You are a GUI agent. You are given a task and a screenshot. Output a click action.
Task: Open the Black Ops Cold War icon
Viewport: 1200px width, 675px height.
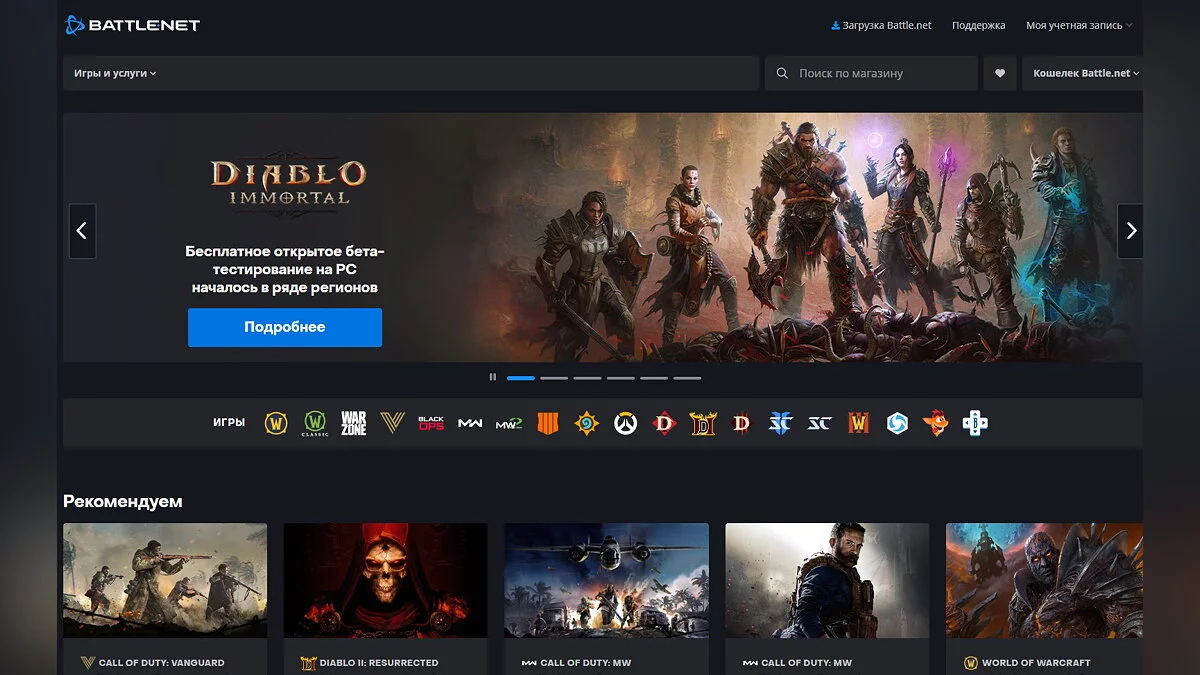(x=431, y=423)
